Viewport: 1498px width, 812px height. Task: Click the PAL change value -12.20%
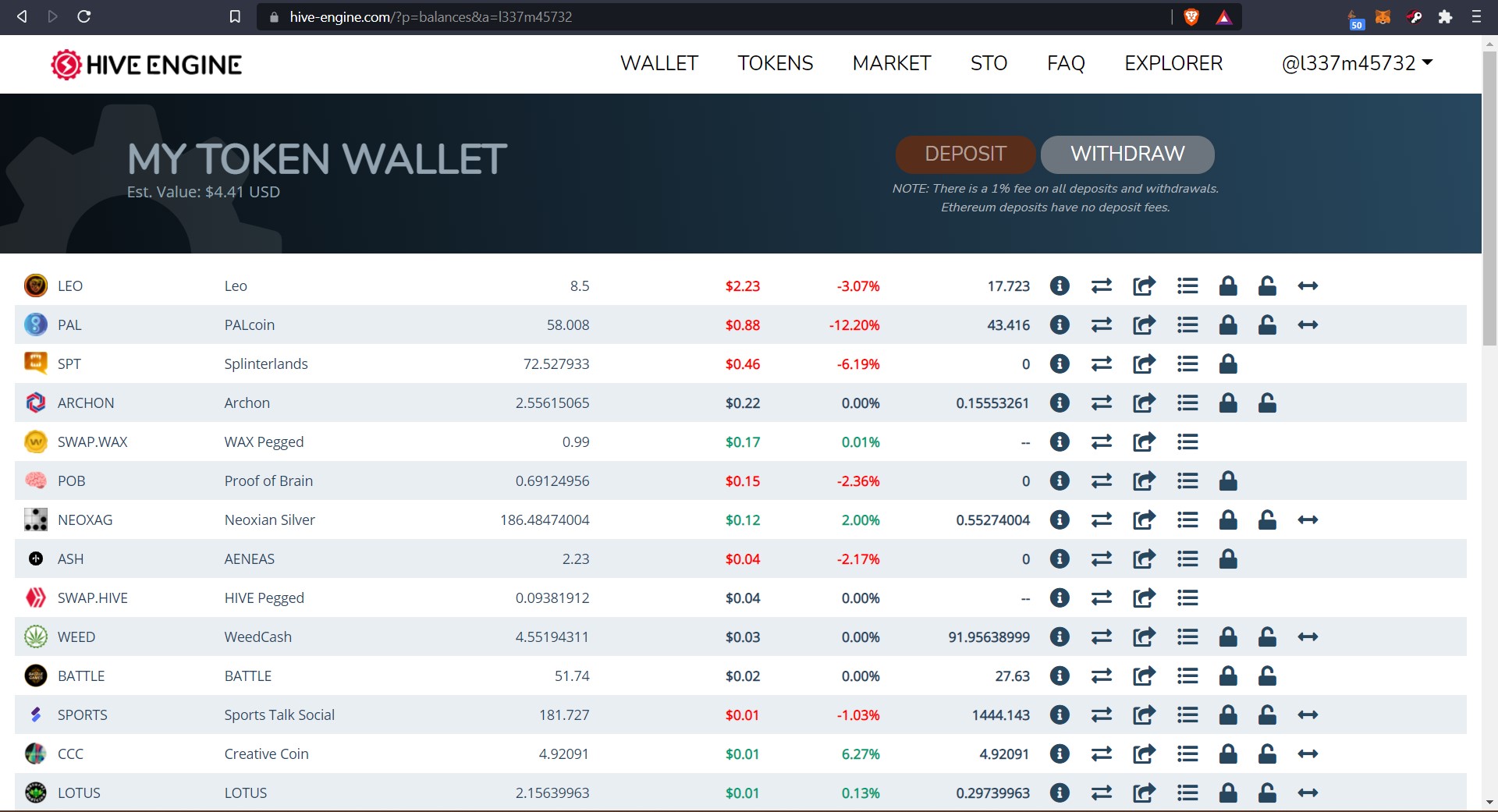(x=854, y=325)
